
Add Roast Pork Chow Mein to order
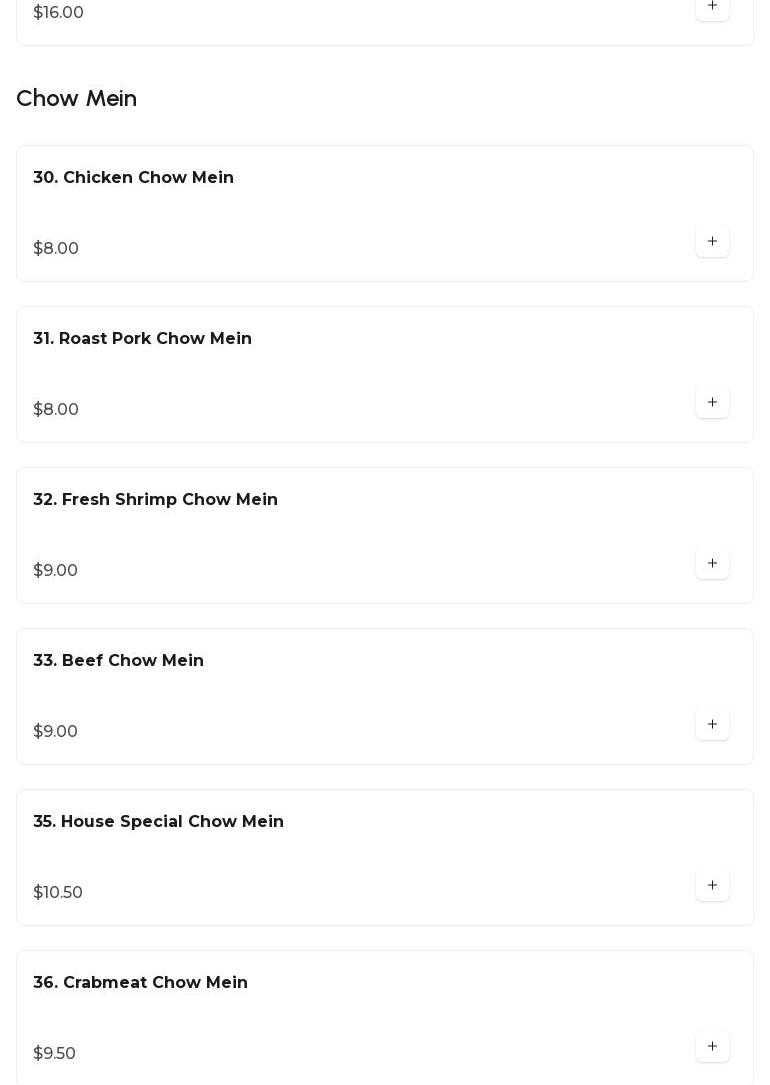712,402
